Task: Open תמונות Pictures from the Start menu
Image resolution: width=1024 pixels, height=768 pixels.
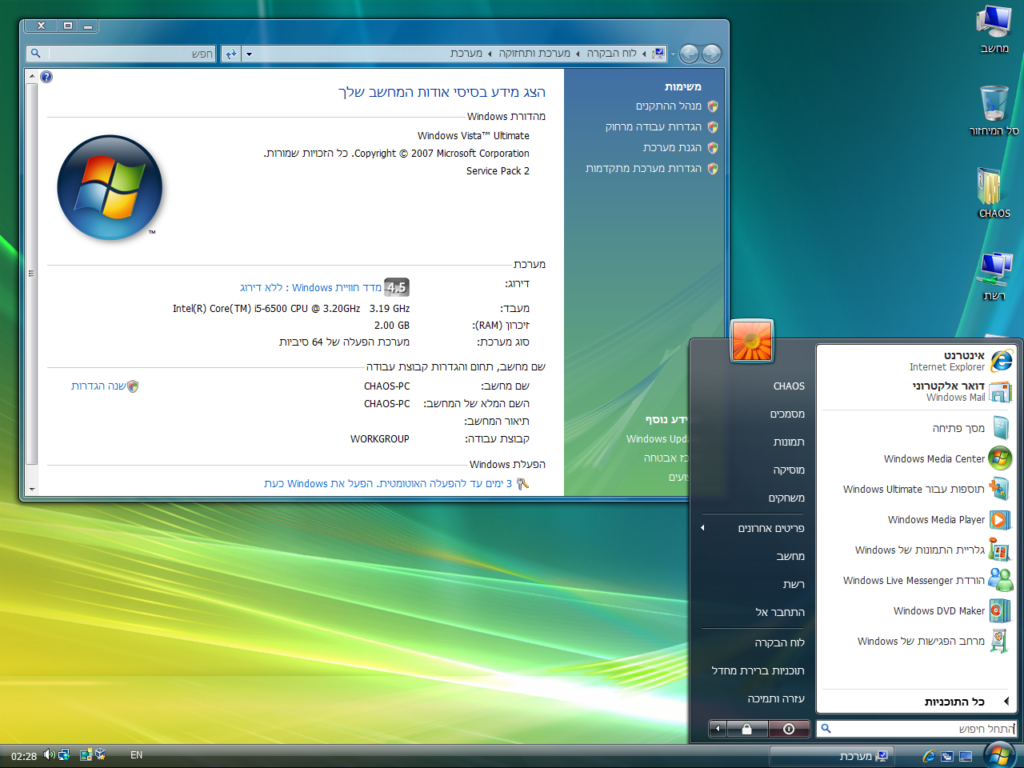Action: (x=754, y=442)
